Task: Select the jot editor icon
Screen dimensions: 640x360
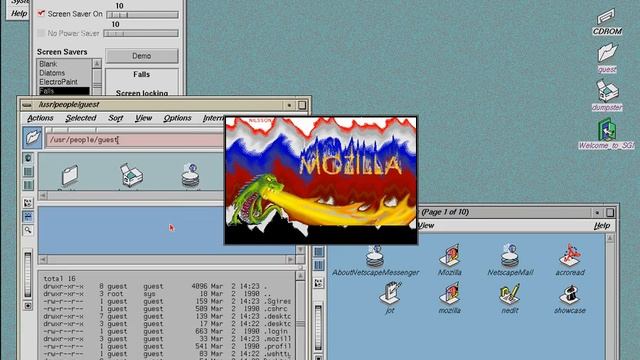Action: point(390,293)
